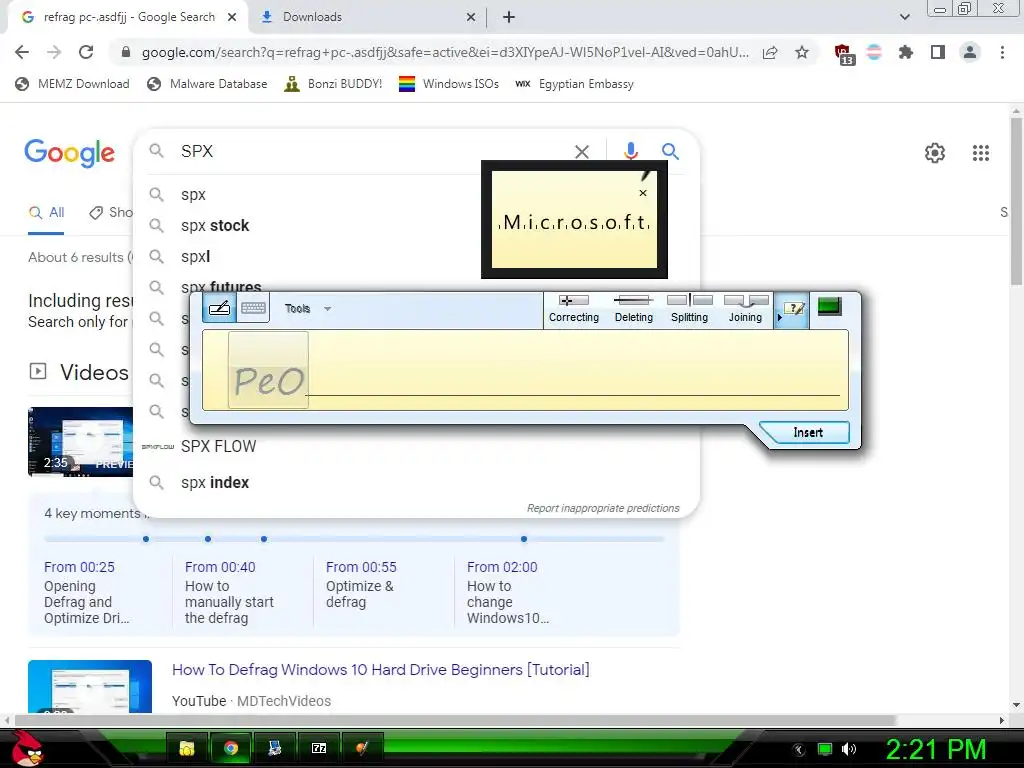Viewport: 1024px width, 768px height.
Task: Go back to previous page
Action: point(22,52)
